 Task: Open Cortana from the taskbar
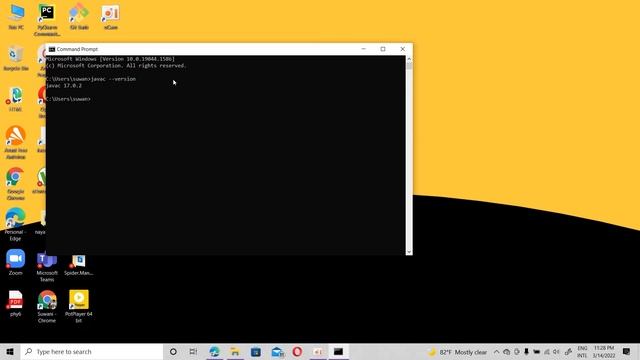tap(173, 351)
